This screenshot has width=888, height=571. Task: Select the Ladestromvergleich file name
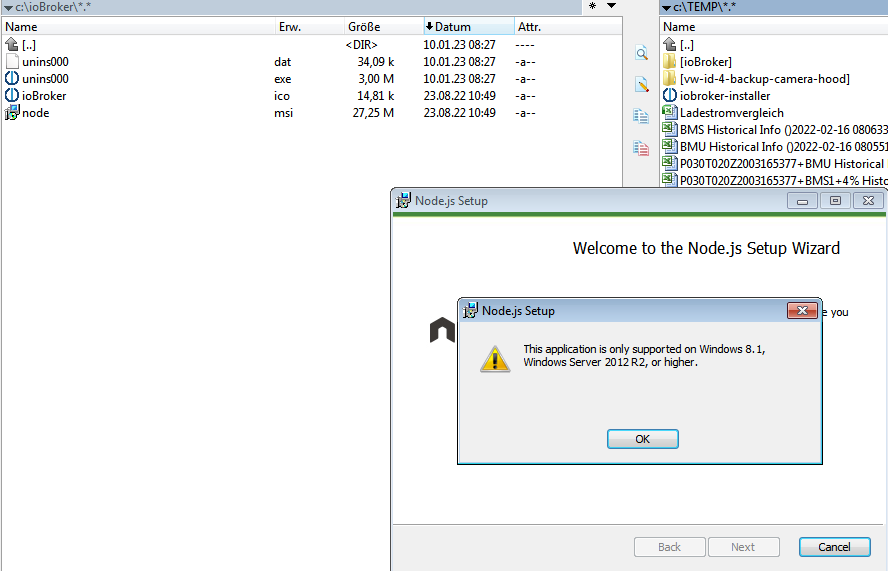pyautogui.click(x=732, y=113)
